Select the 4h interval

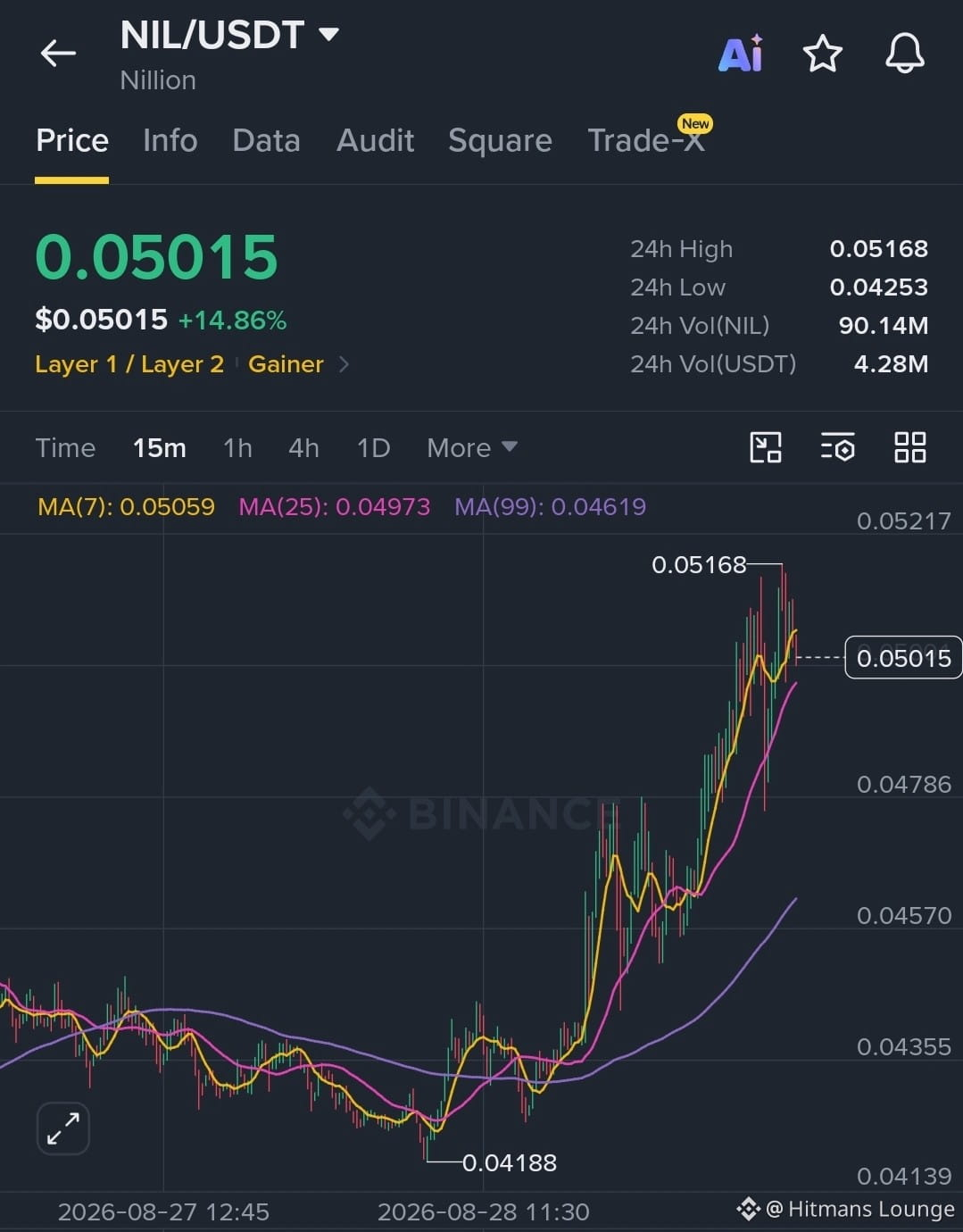coord(303,447)
